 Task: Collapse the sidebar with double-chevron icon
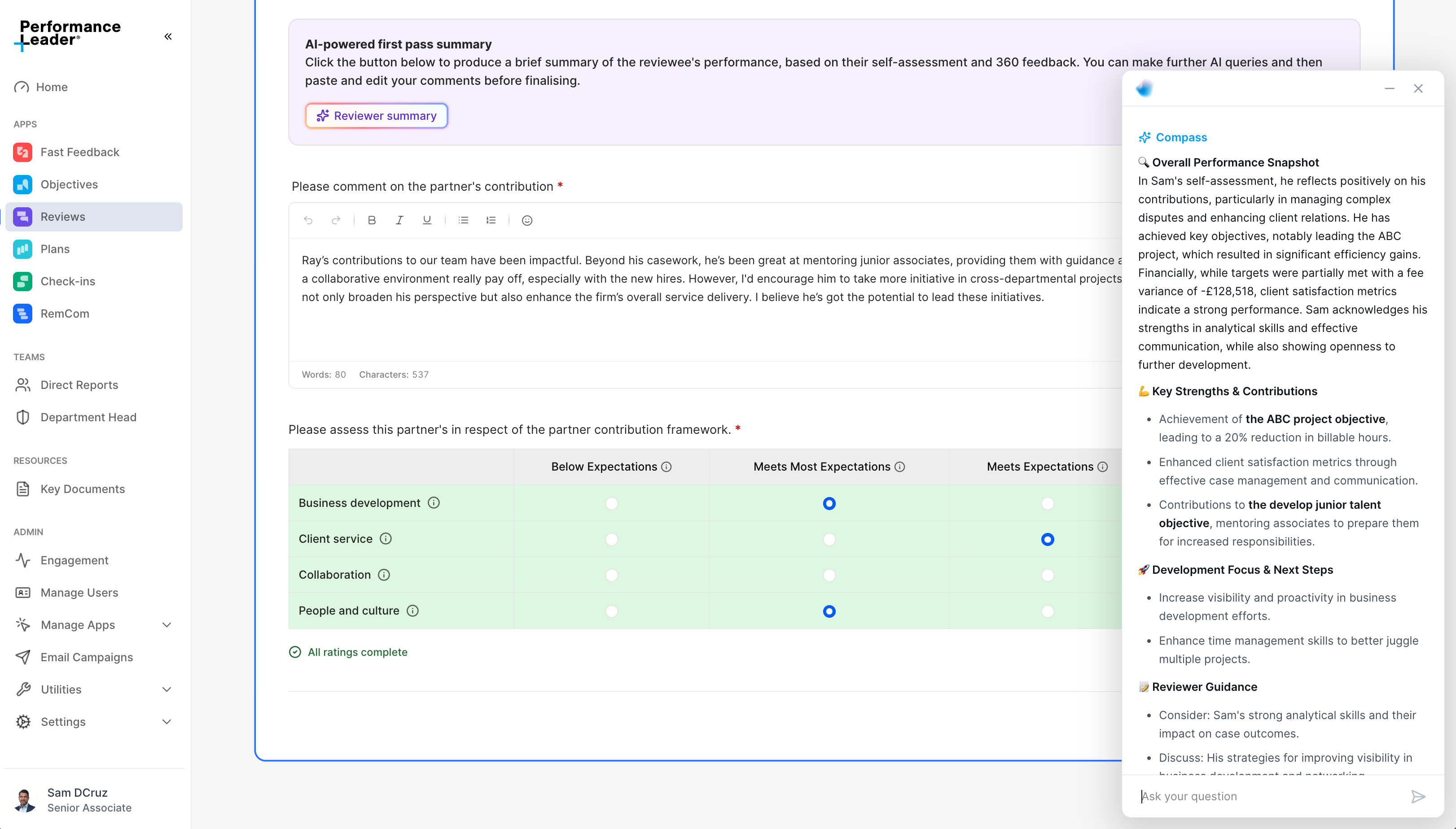click(167, 36)
